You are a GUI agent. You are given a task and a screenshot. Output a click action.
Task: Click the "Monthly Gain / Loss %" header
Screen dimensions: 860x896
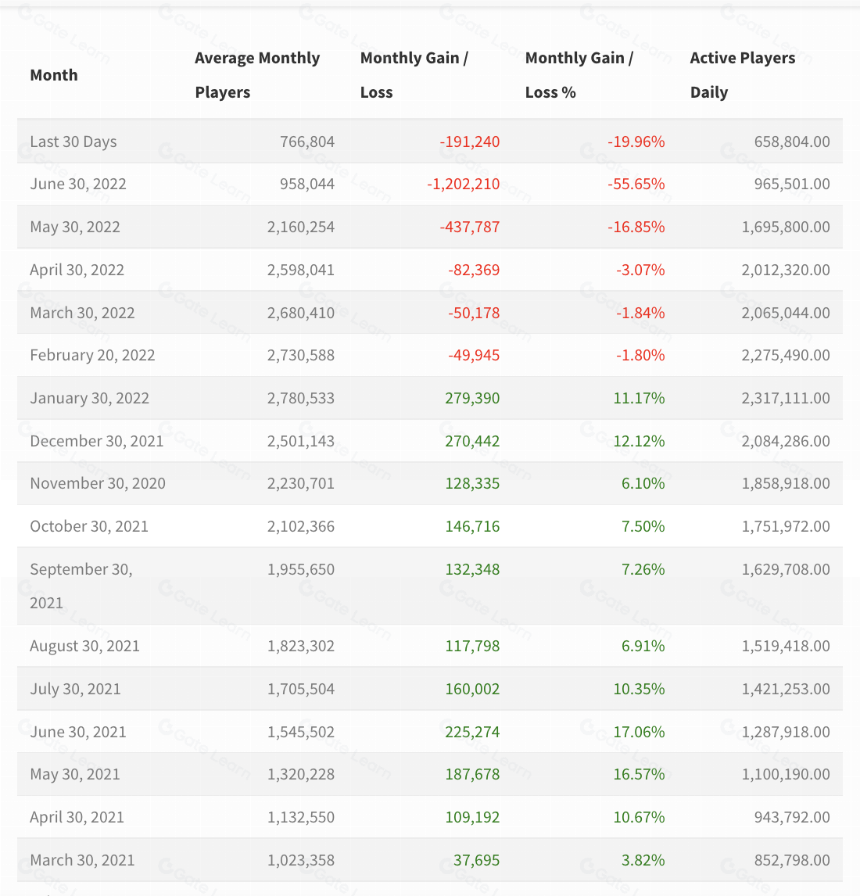pos(579,75)
